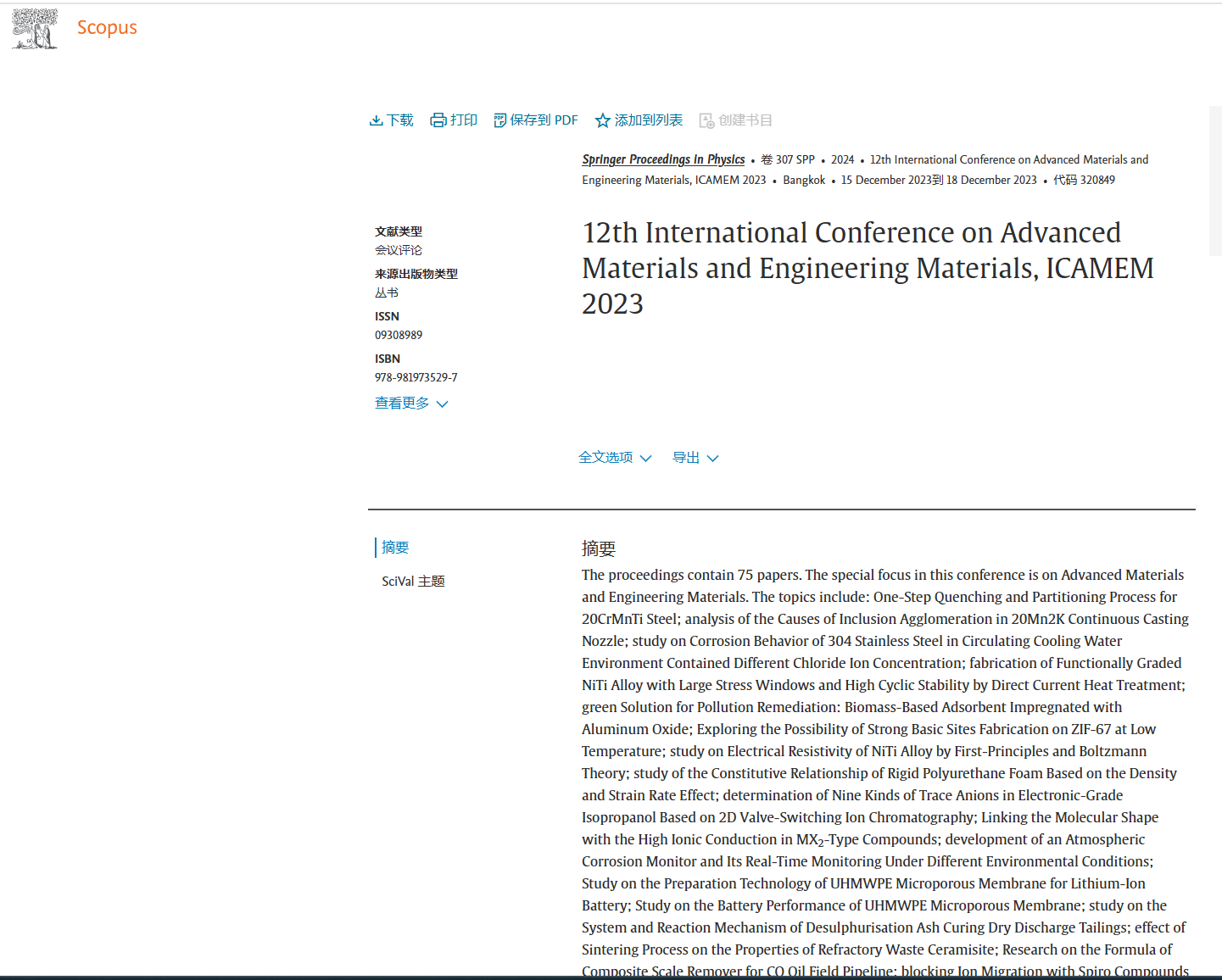Click the PDF document icon
Viewport: 1222px width, 980px height.
tap(500, 120)
